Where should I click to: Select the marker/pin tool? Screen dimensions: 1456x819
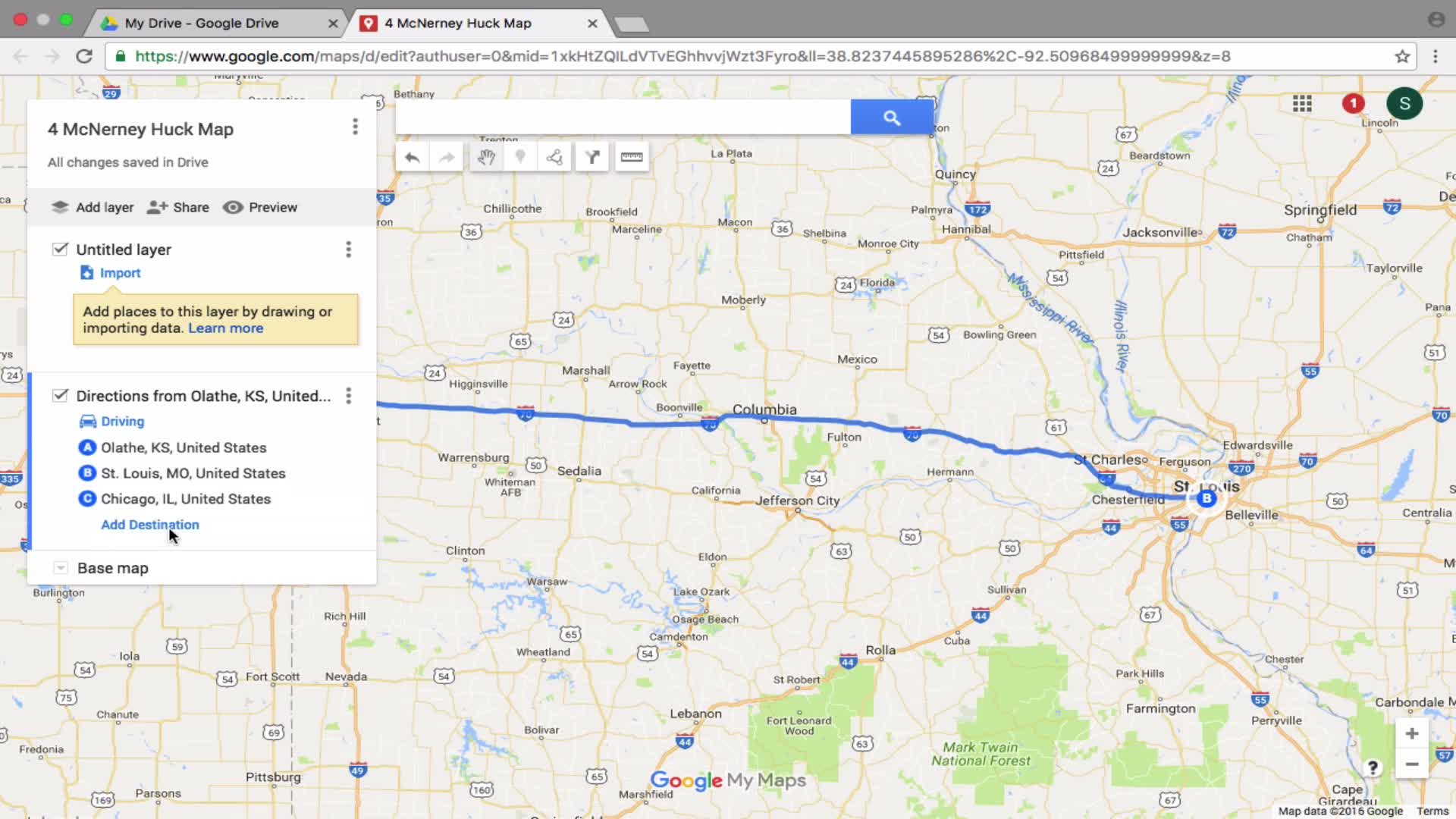520,158
